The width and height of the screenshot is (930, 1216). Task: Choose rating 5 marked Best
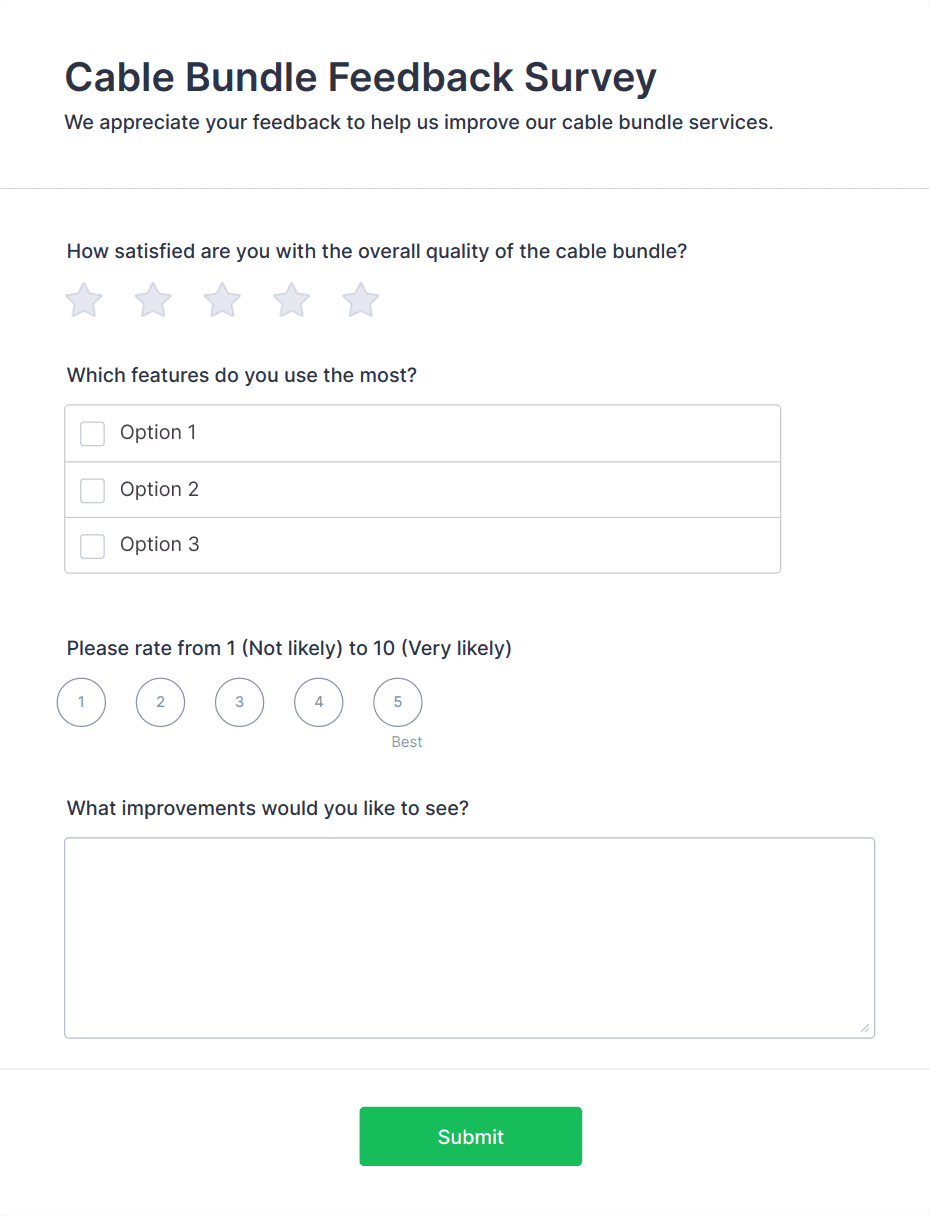(398, 702)
